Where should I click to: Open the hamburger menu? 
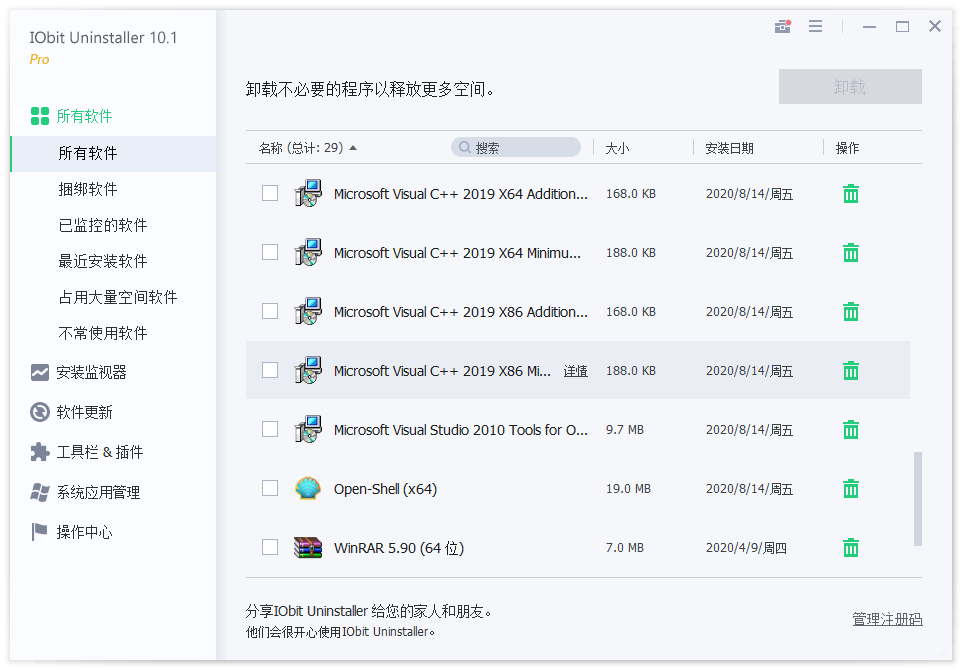[816, 26]
